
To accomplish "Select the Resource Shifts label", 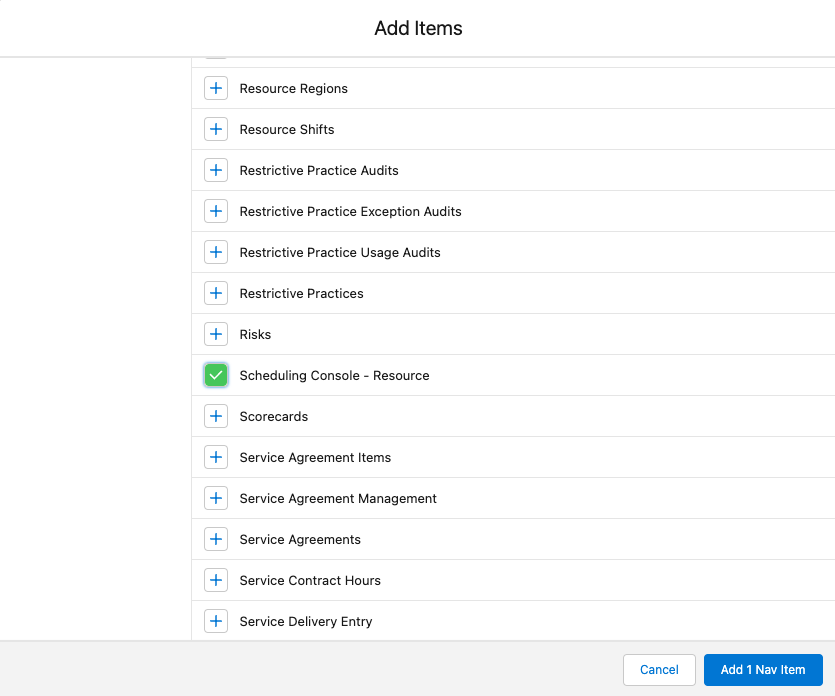I will [x=287, y=129].
